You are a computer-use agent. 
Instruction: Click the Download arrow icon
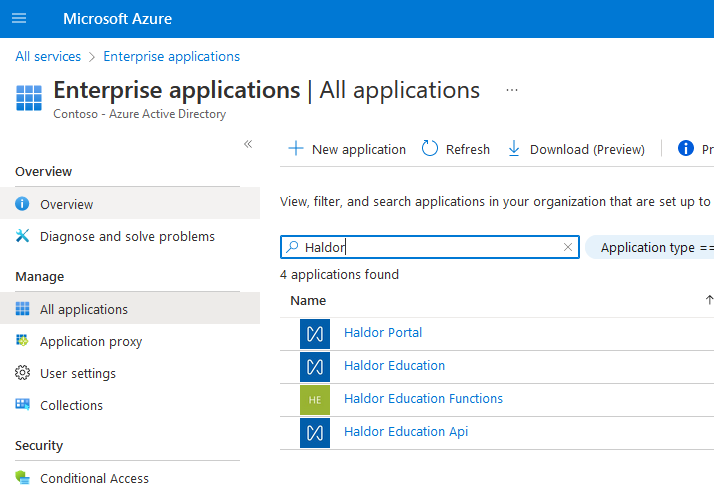pyautogui.click(x=514, y=149)
